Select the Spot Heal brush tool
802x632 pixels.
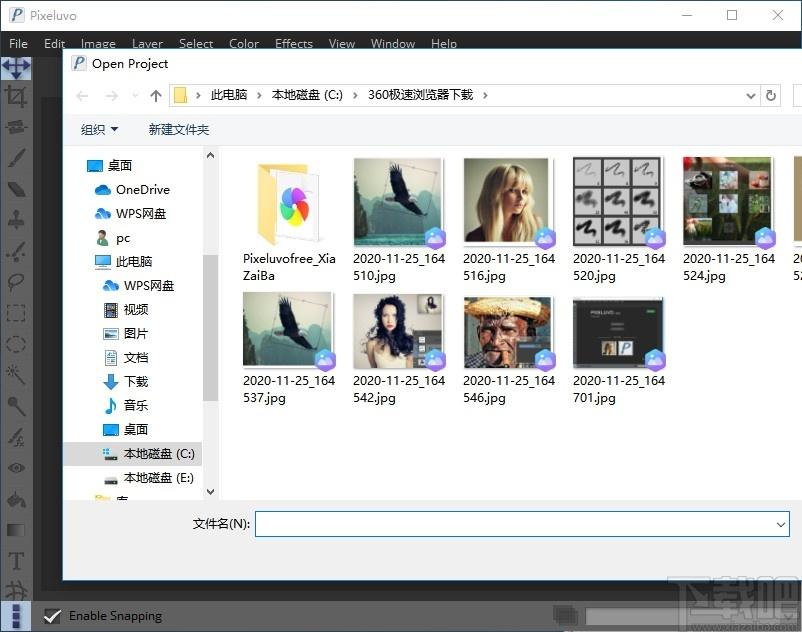(x=16, y=251)
